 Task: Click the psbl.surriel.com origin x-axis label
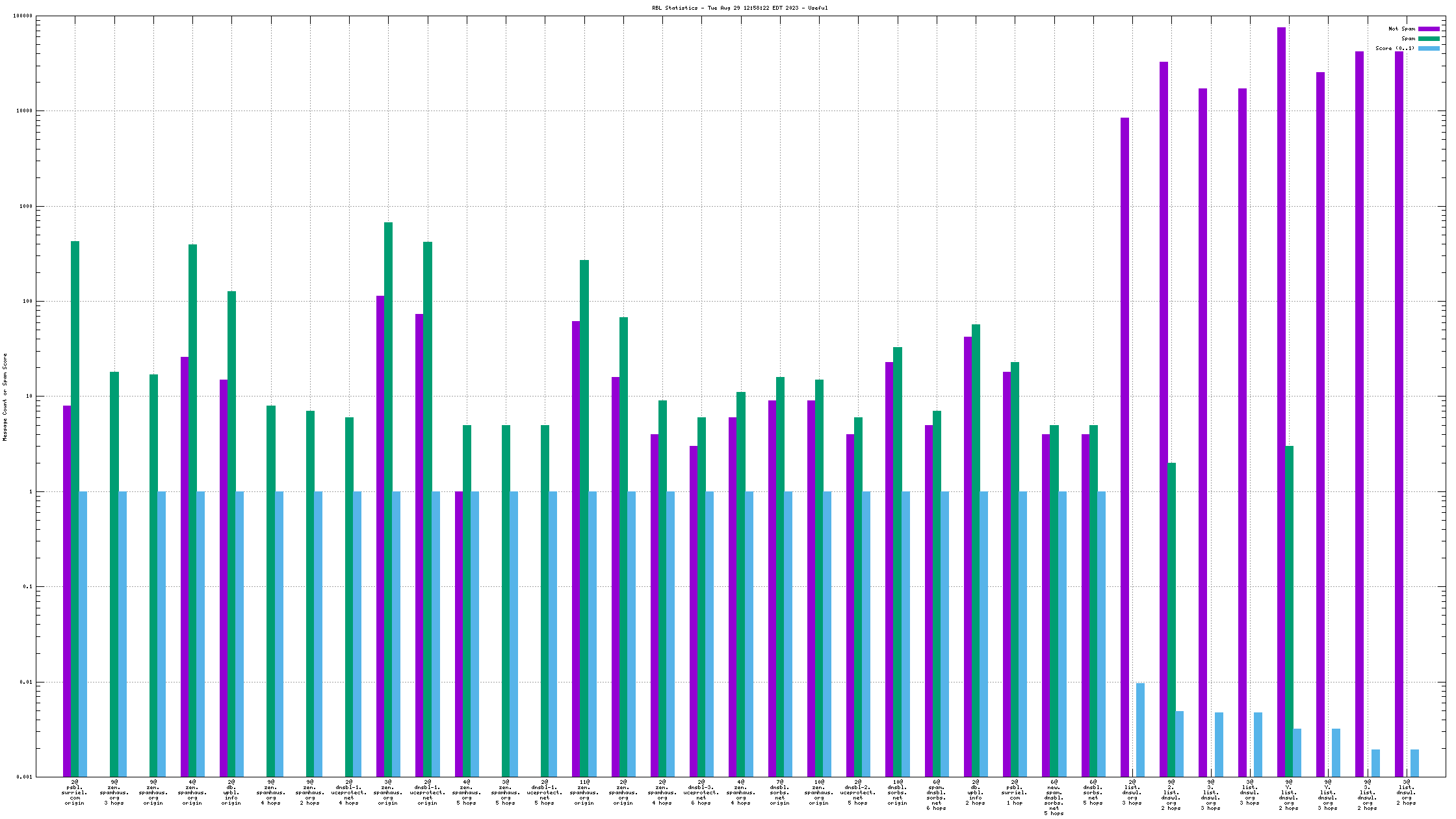(x=75, y=792)
